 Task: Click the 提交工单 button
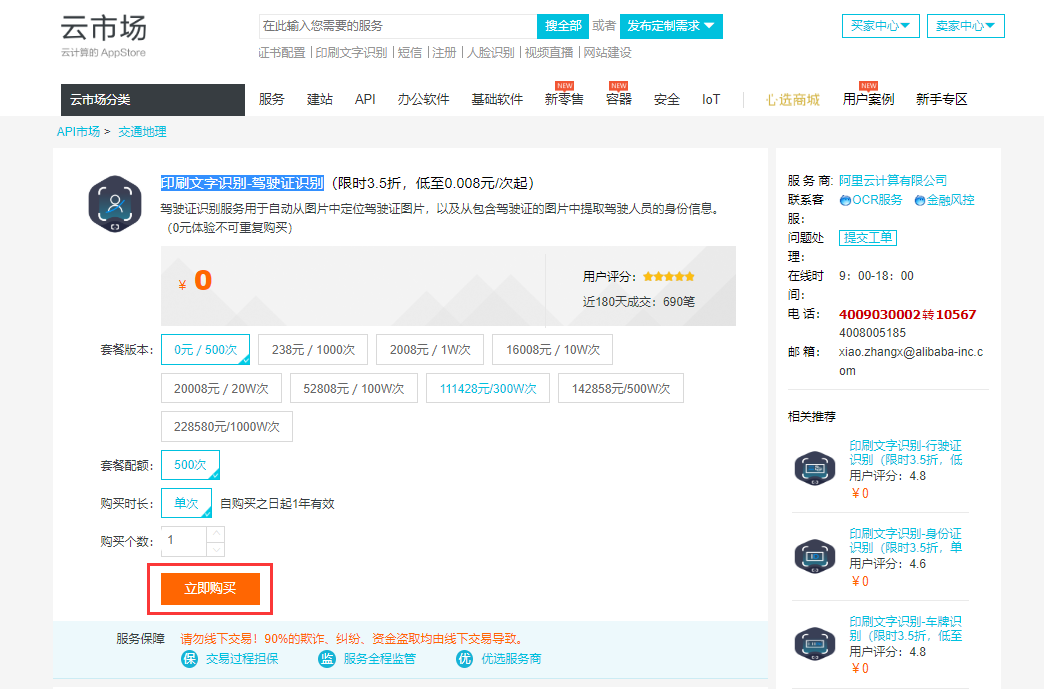click(868, 238)
